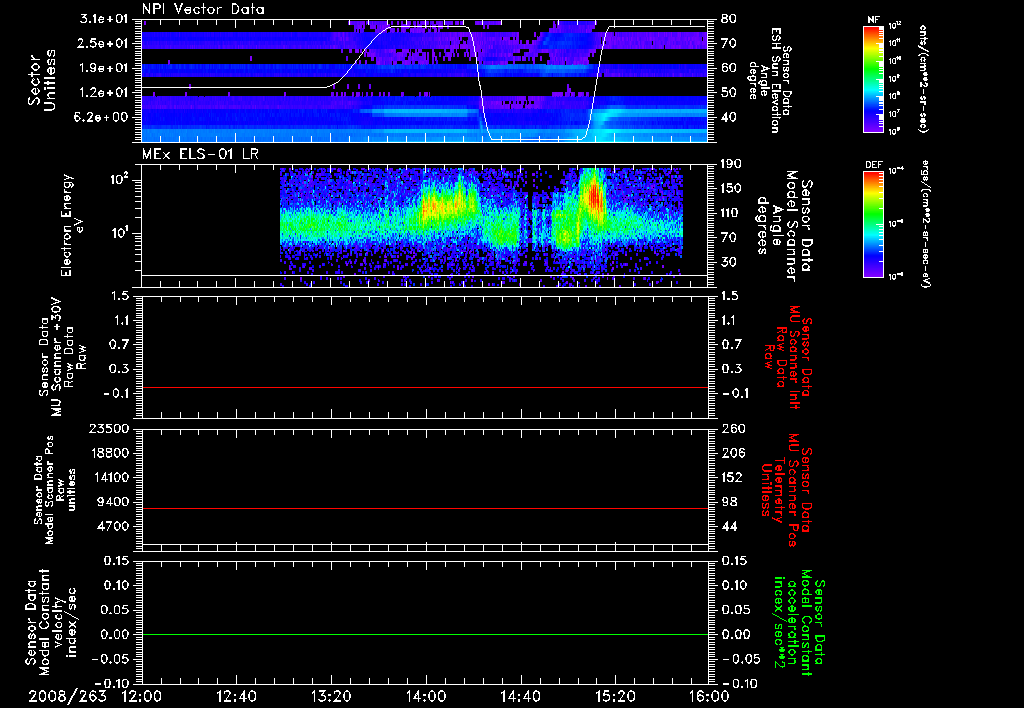This screenshot has height=708, width=1024.
Task: Click the 260 telemetry tick value
Action: (733, 428)
